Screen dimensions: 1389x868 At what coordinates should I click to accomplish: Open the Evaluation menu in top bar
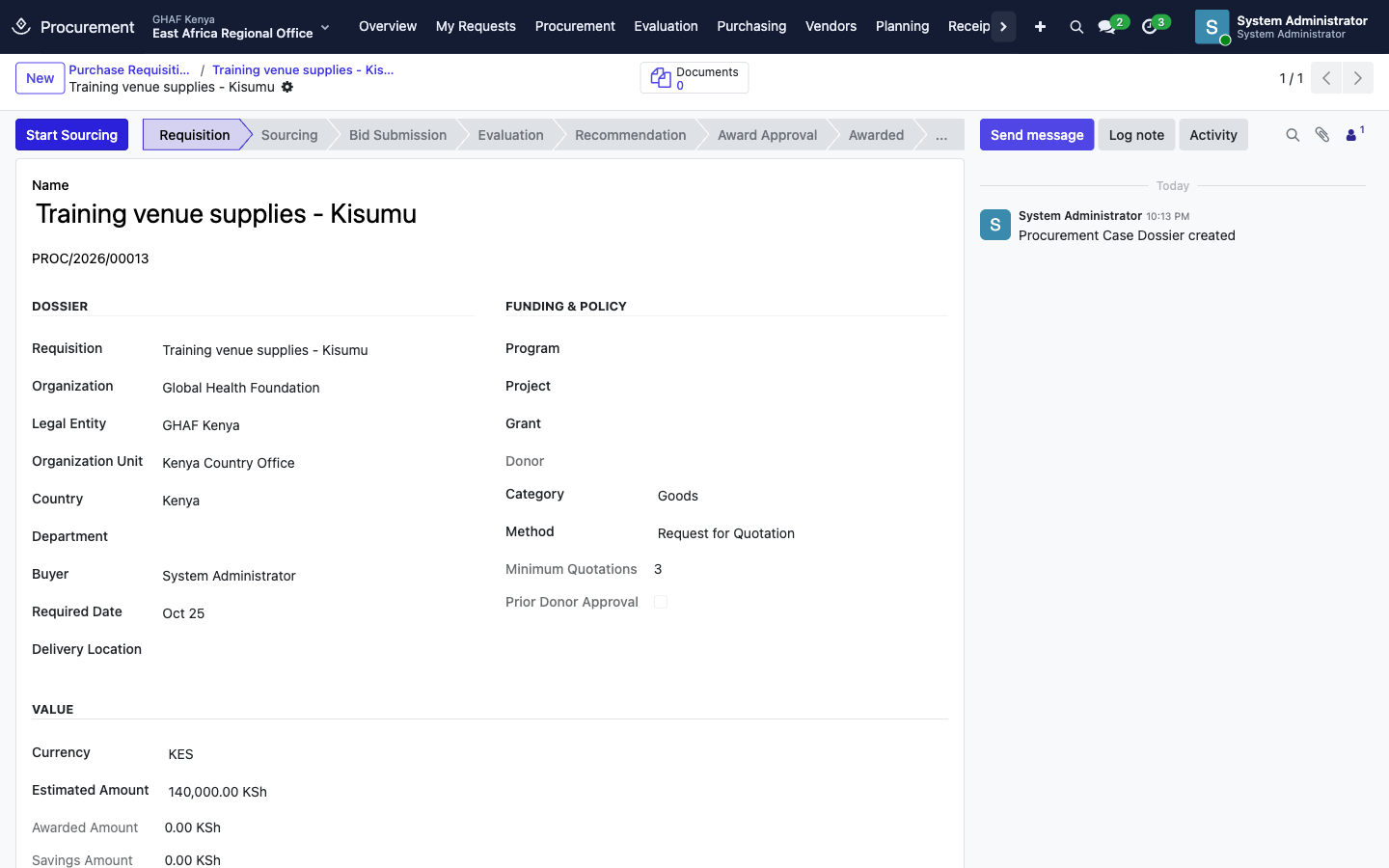tap(666, 26)
